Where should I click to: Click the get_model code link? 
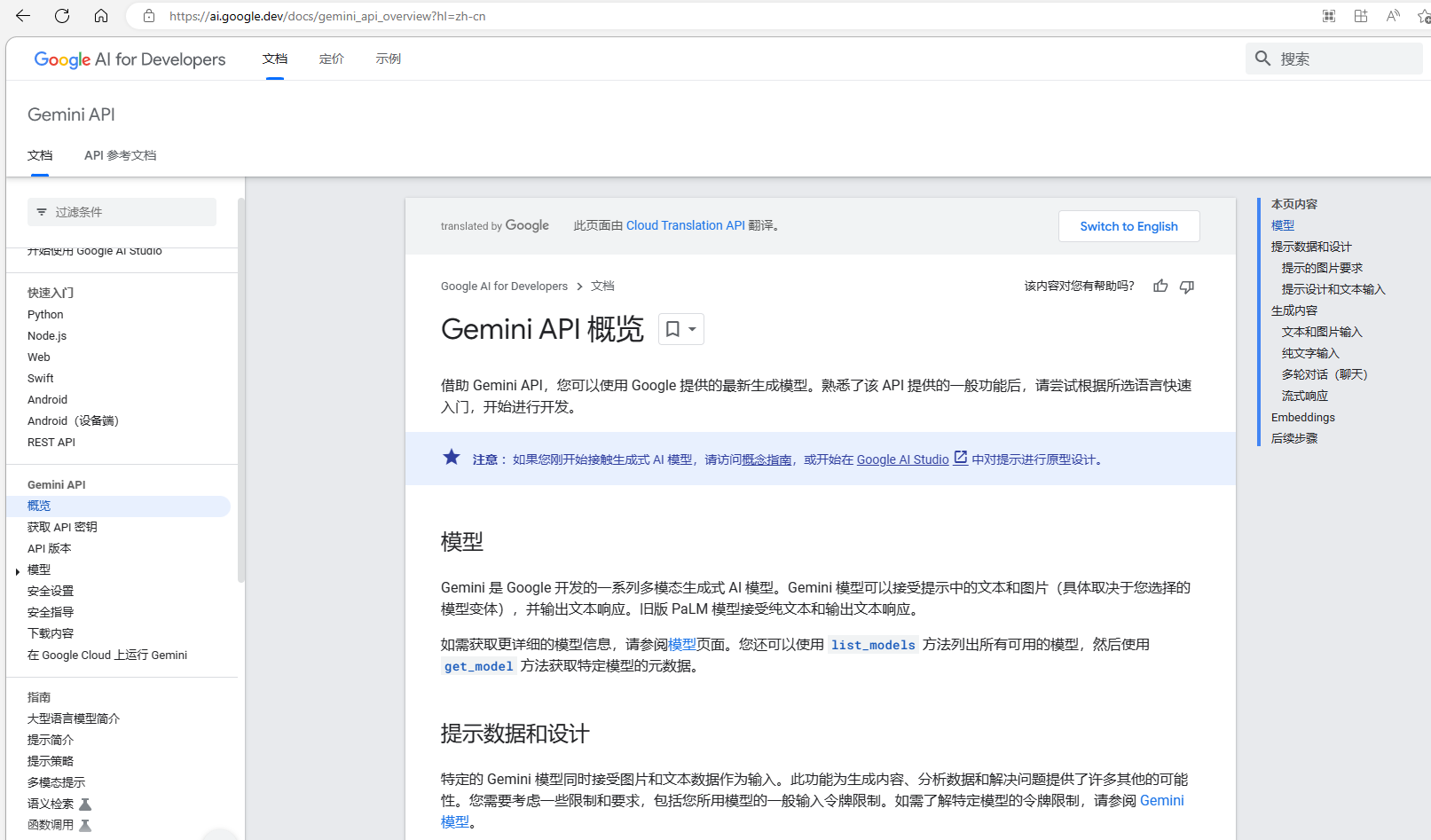[x=479, y=666]
